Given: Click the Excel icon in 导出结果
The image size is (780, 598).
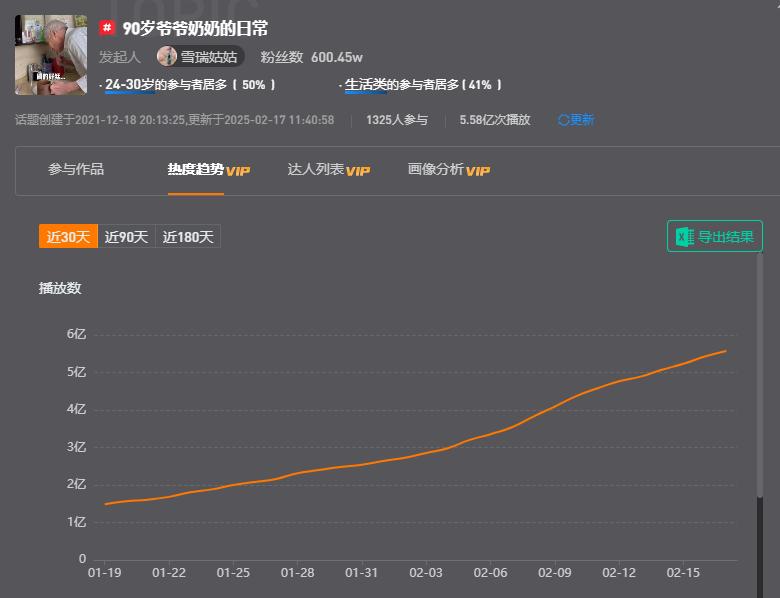Looking at the screenshot, I should coord(684,237).
